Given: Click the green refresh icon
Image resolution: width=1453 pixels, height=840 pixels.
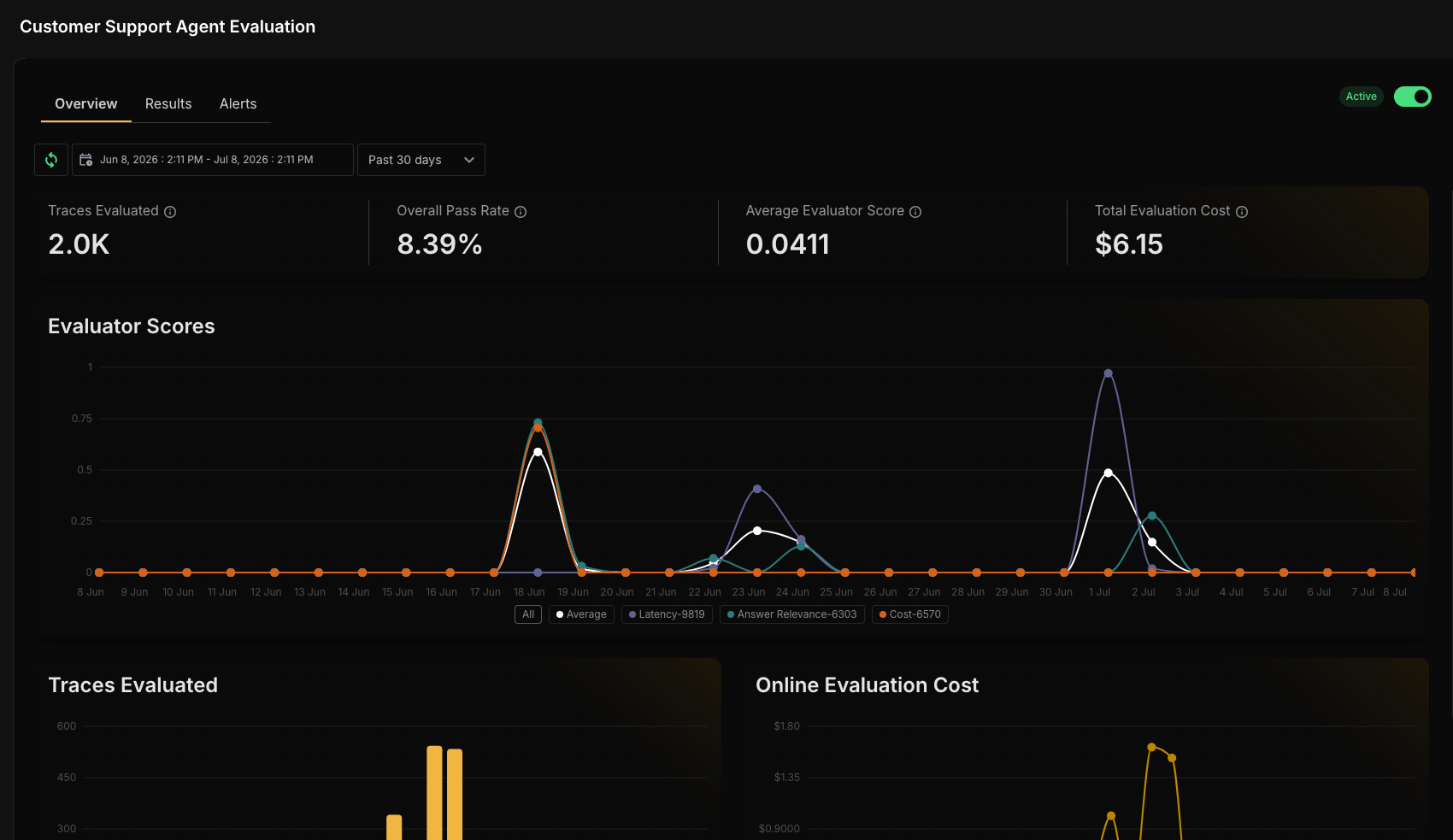Looking at the screenshot, I should 51,160.
